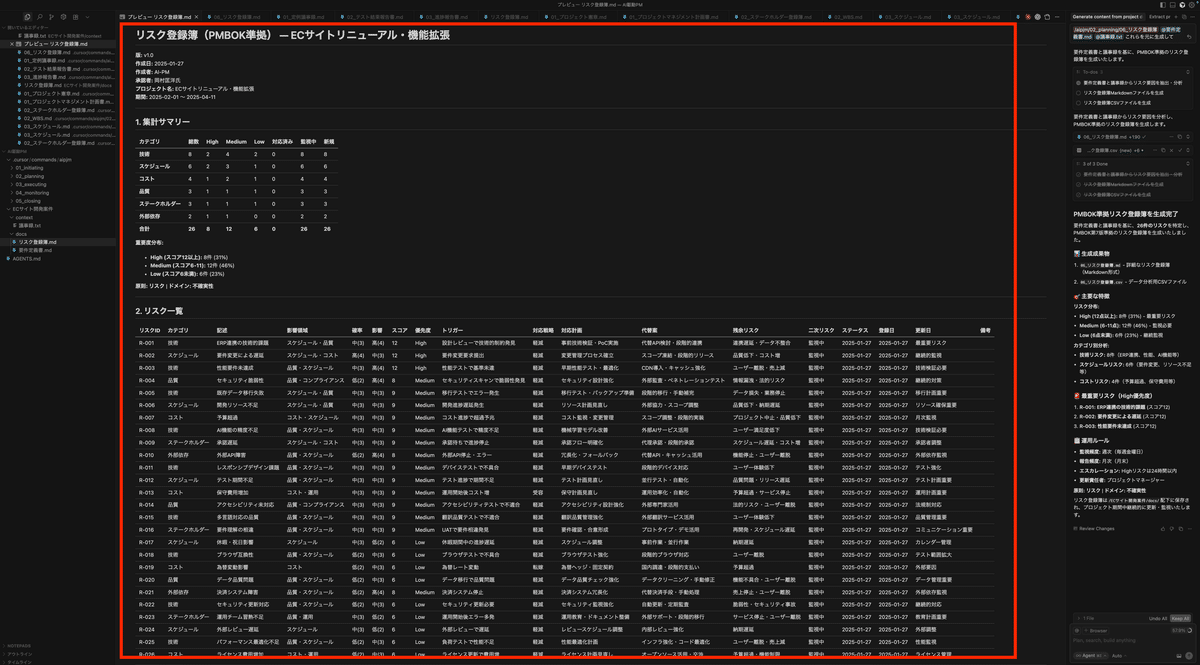The height and width of the screenshot is (665, 1200).
Task: Click the send arrow button in chat
Action: (x=1189, y=656)
